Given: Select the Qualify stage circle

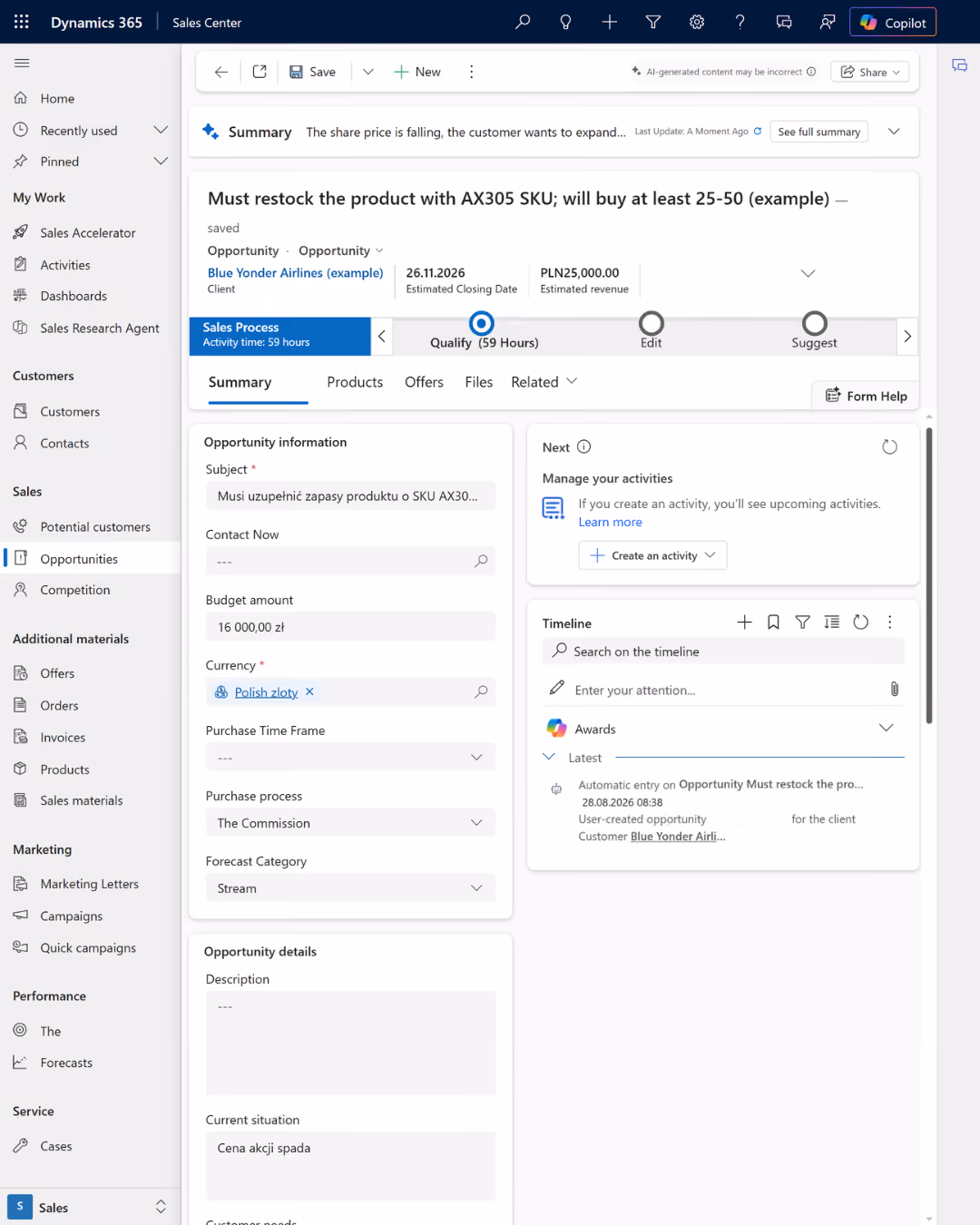Looking at the screenshot, I should [x=482, y=323].
